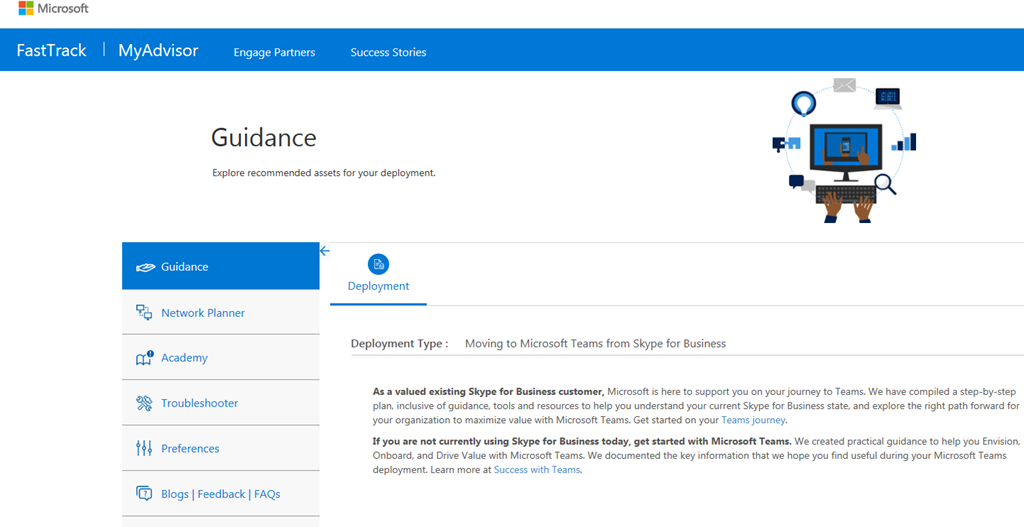This screenshot has height=527, width=1024.
Task: Follow the Teams journey link
Action: [753, 420]
